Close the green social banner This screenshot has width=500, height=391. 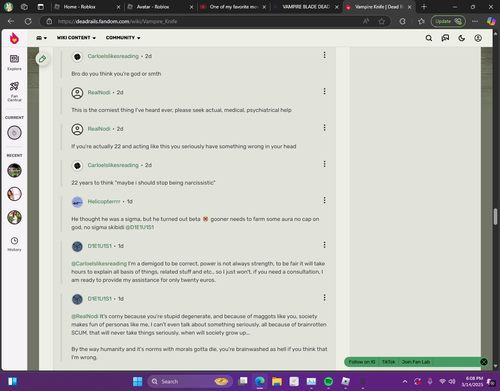click(484, 362)
